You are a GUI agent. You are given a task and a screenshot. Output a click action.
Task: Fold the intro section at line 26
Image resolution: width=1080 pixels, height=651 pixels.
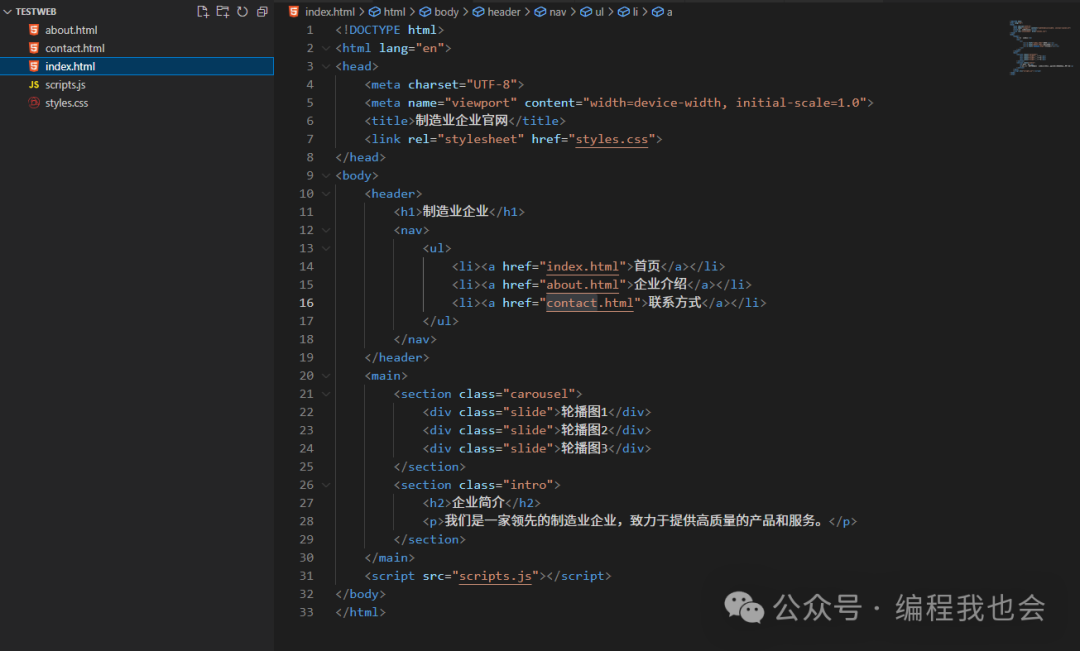pyautogui.click(x=326, y=485)
